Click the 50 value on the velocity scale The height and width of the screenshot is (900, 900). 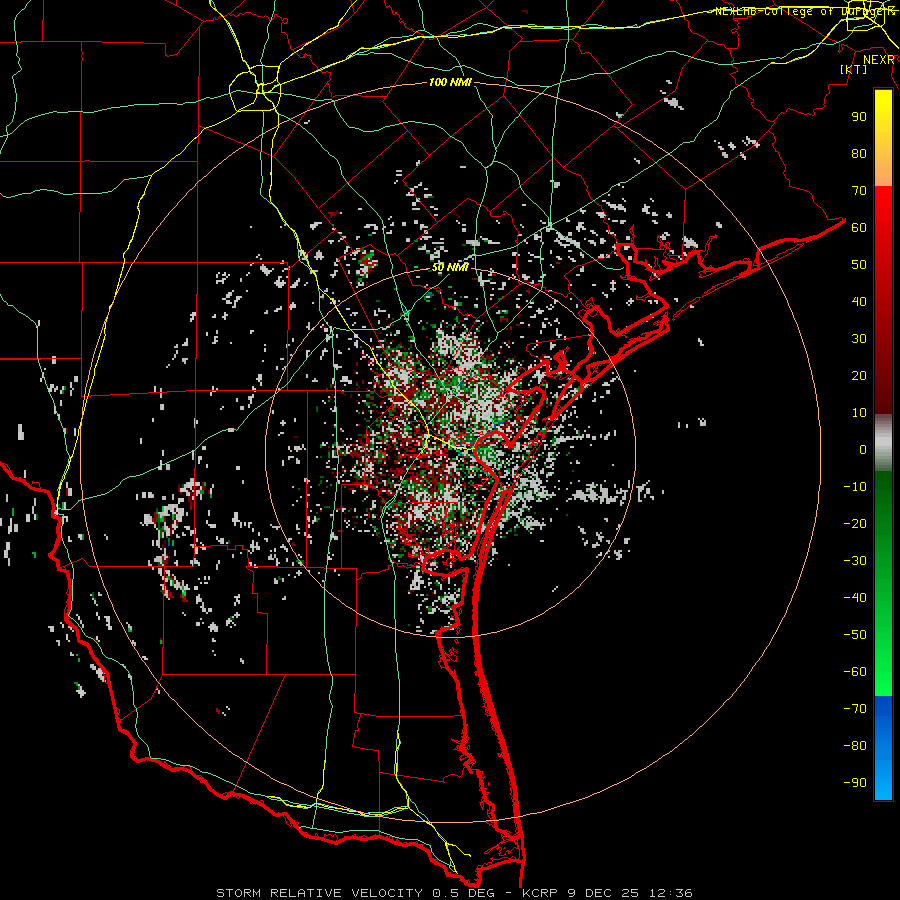(x=859, y=265)
